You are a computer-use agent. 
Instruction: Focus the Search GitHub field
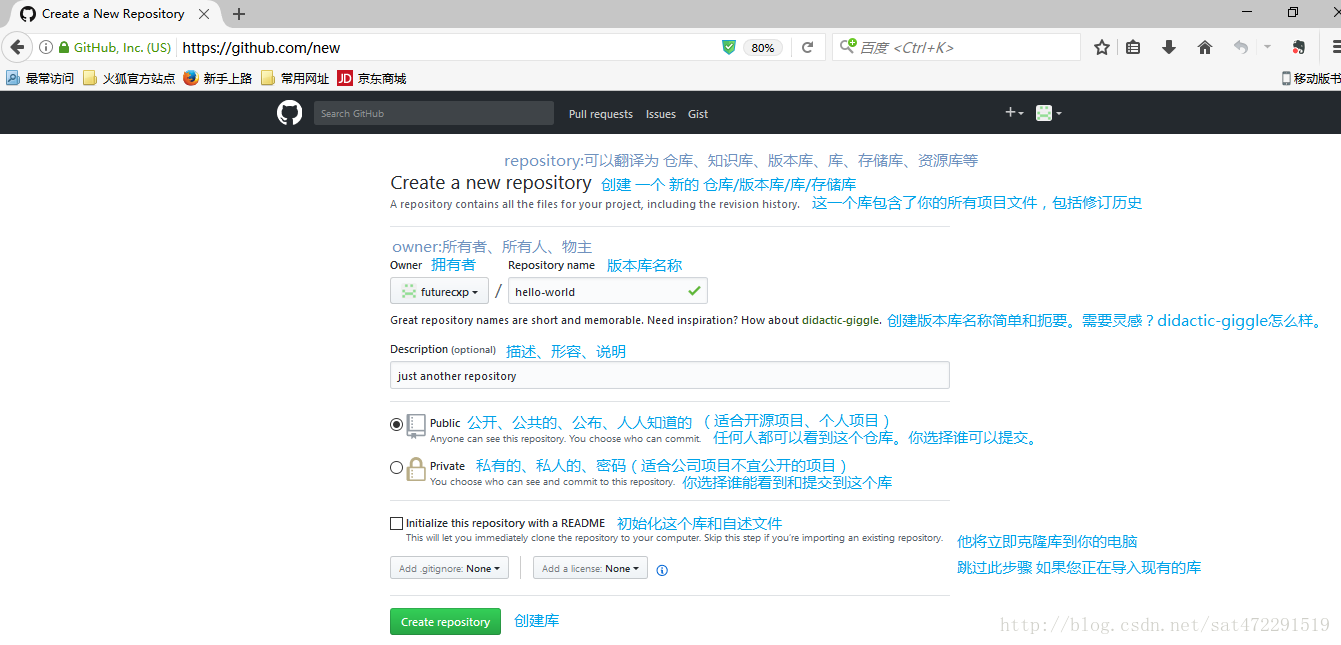pos(434,113)
